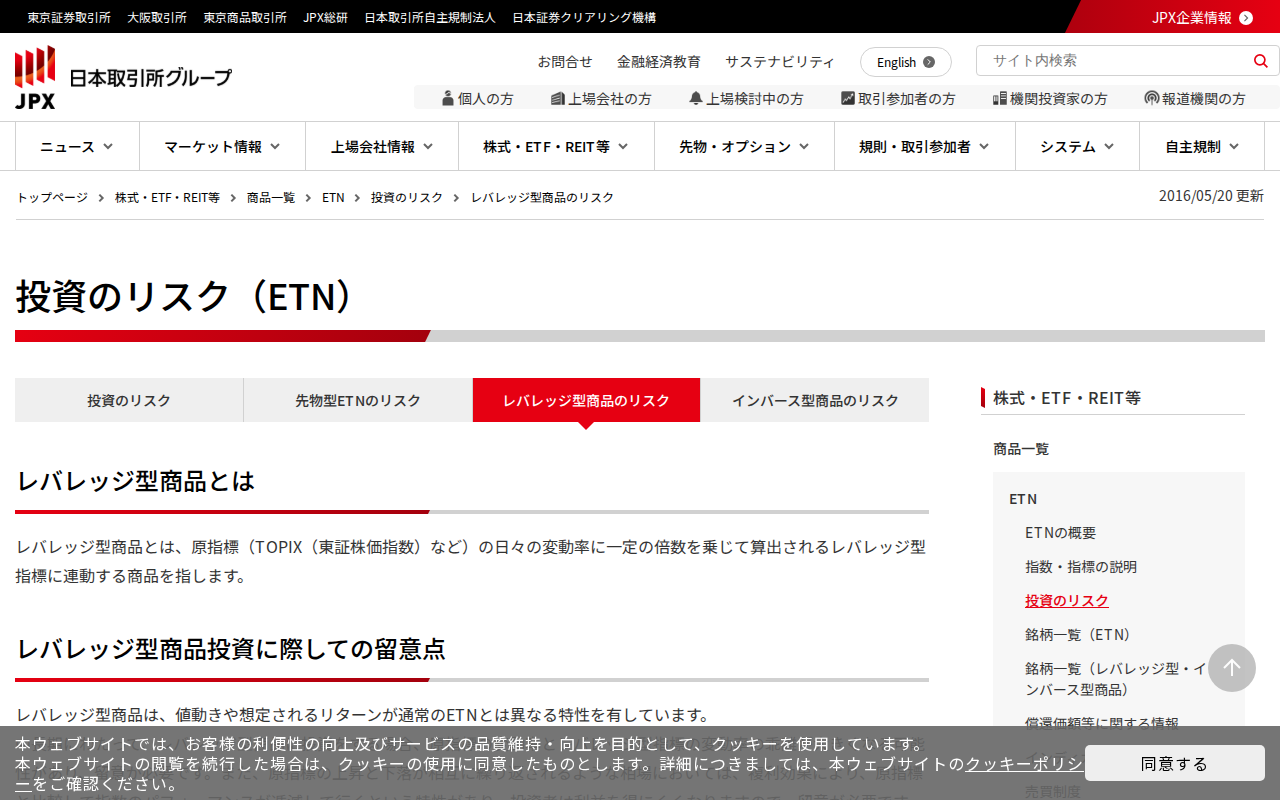Expand the 自主規制 menu
Image resolution: width=1280 pixels, height=800 pixels.
coord(1202,146)
